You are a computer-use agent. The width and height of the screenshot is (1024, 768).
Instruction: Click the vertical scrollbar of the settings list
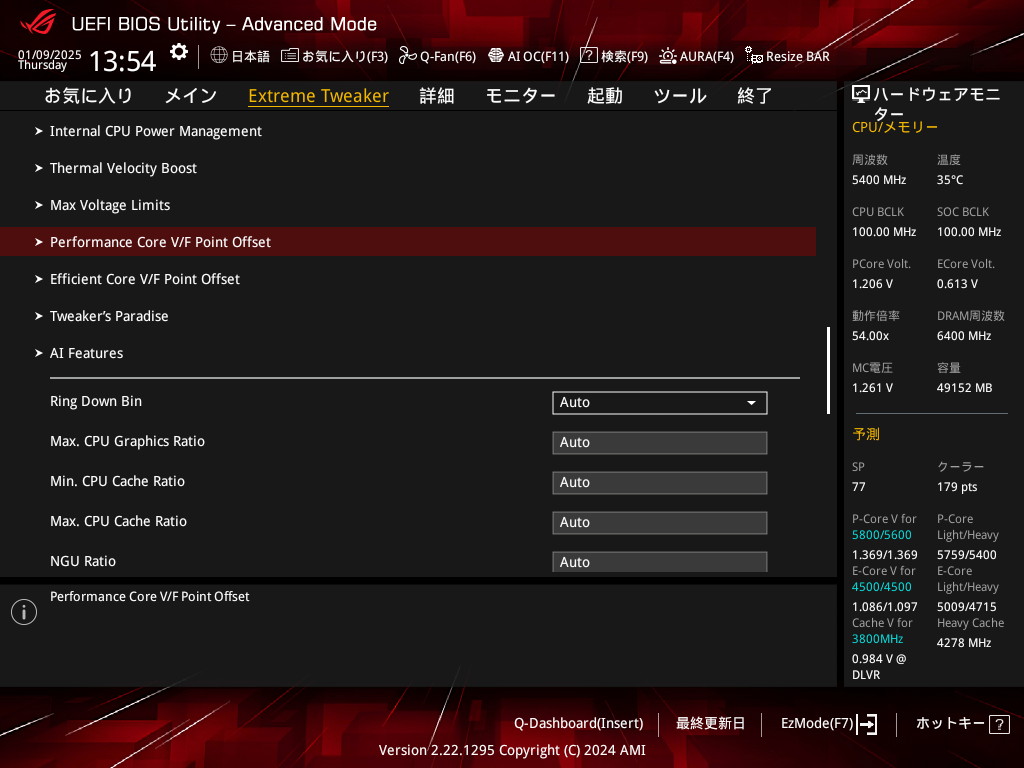[828, 370]
